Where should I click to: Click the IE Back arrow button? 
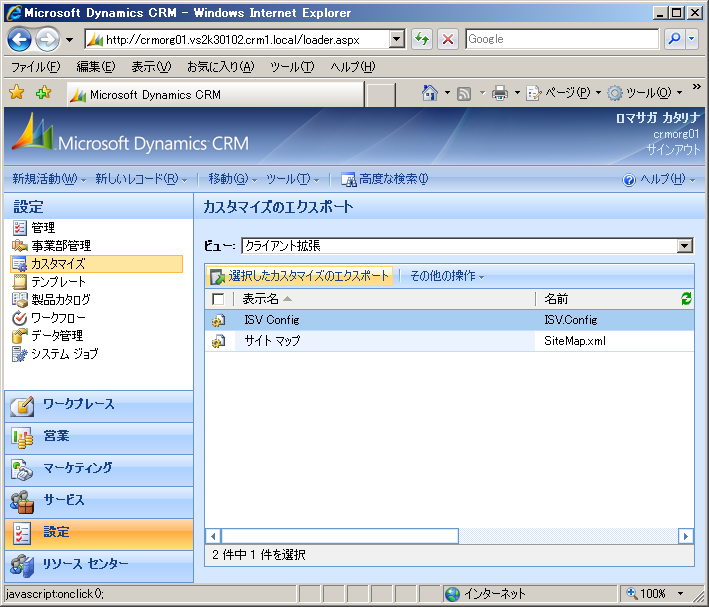19,40
